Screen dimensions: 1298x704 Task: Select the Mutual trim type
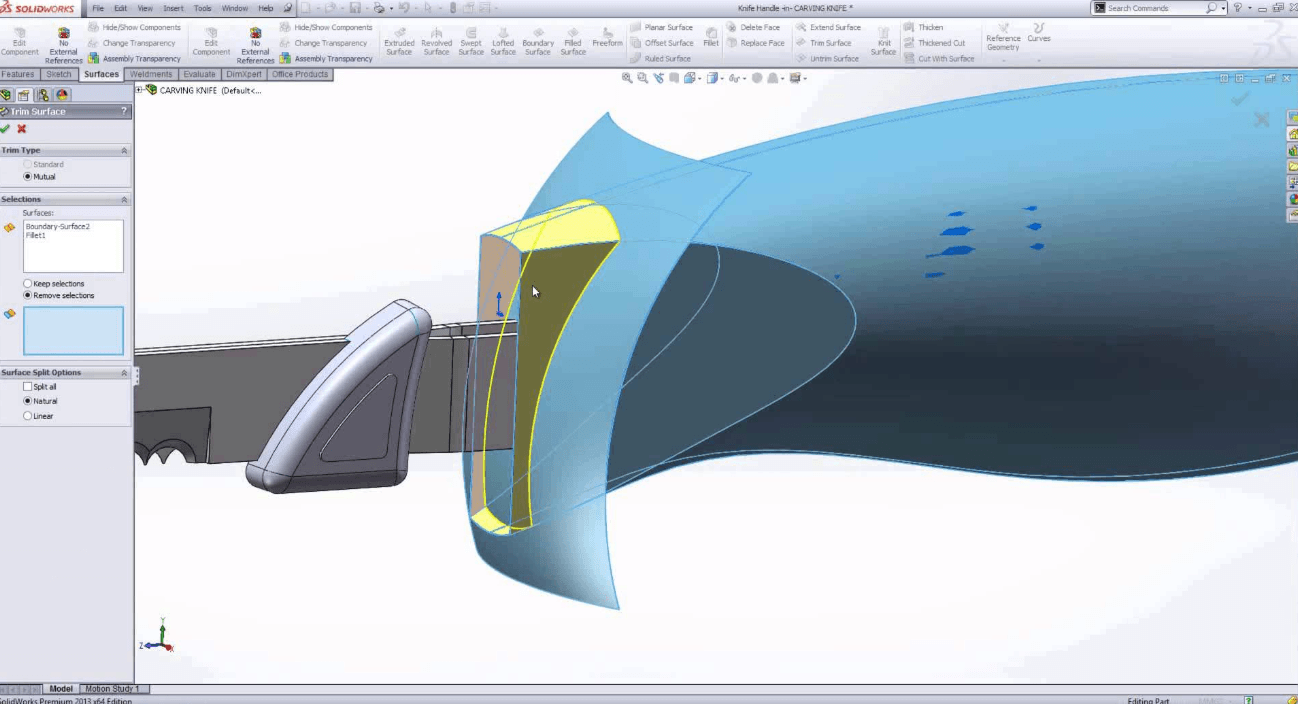point(28,177)
